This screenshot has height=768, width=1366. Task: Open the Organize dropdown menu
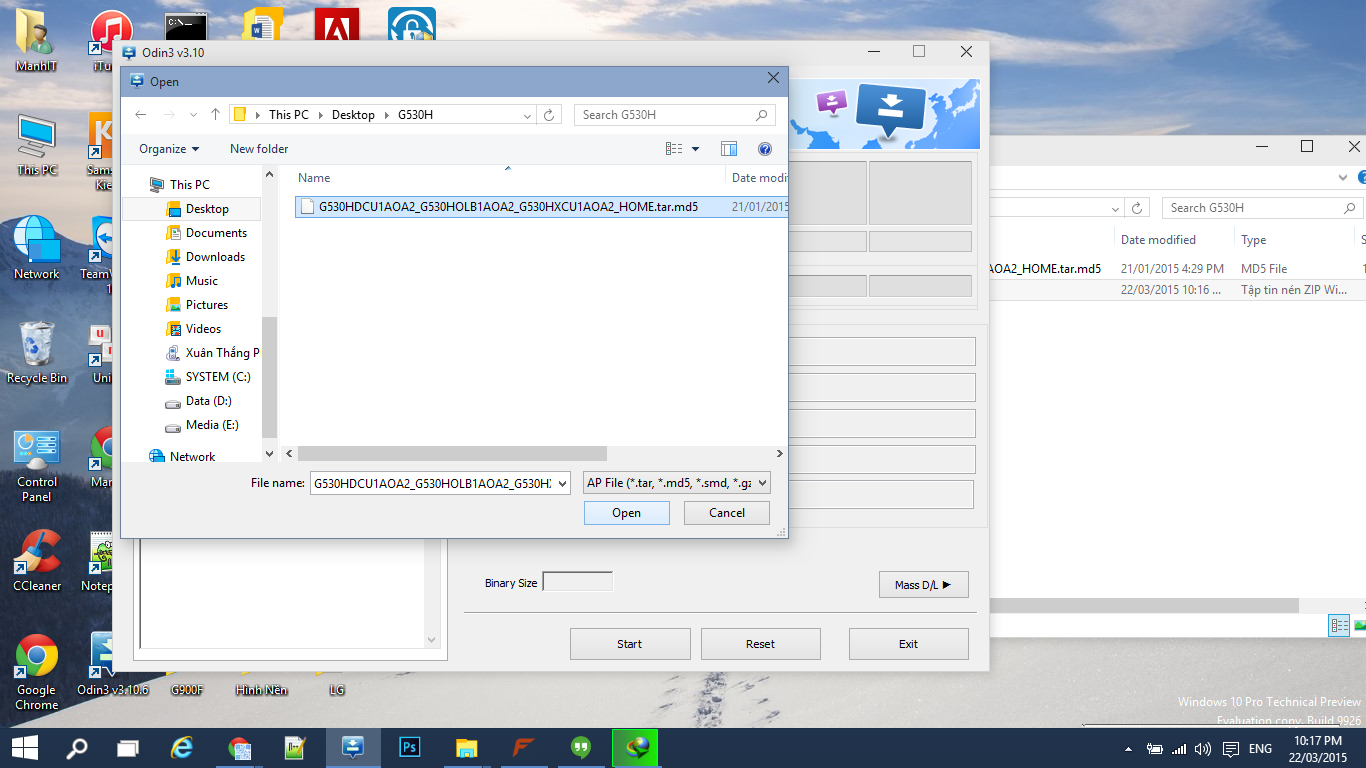point(169,149)
